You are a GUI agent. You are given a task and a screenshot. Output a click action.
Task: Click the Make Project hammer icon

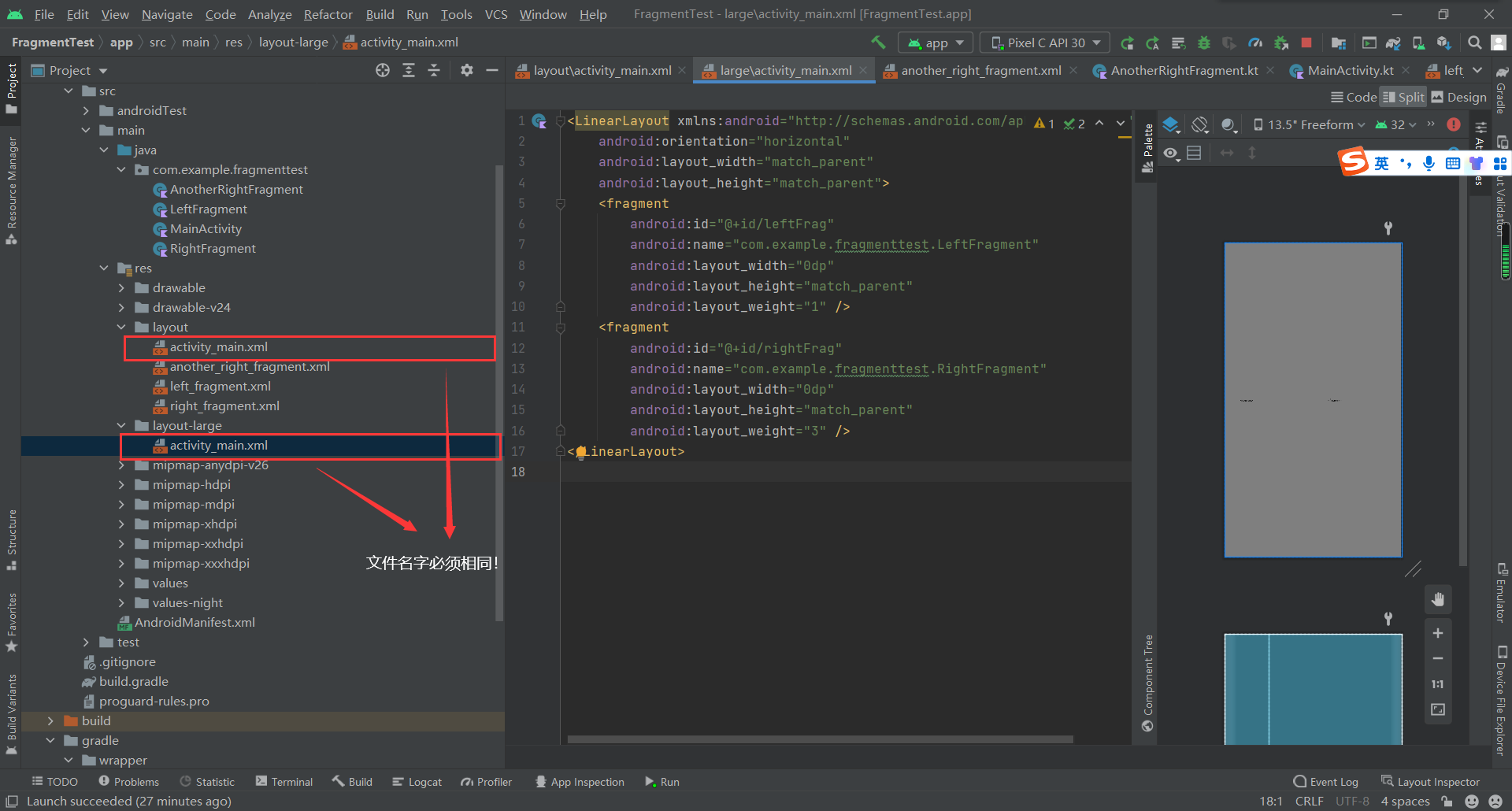click(x=878, y=43)
